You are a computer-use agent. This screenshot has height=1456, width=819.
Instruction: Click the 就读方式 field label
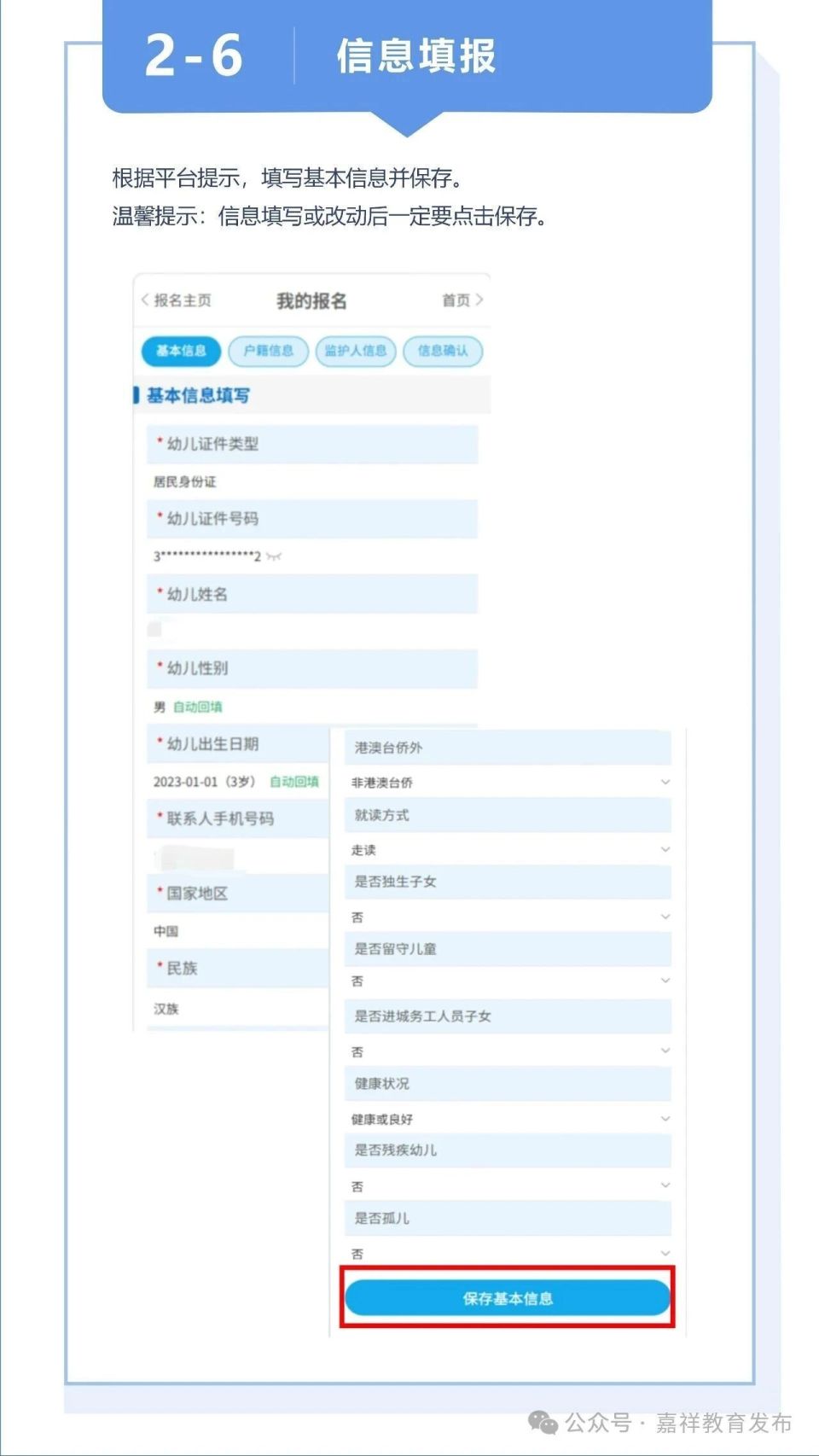tap(381, 815)
